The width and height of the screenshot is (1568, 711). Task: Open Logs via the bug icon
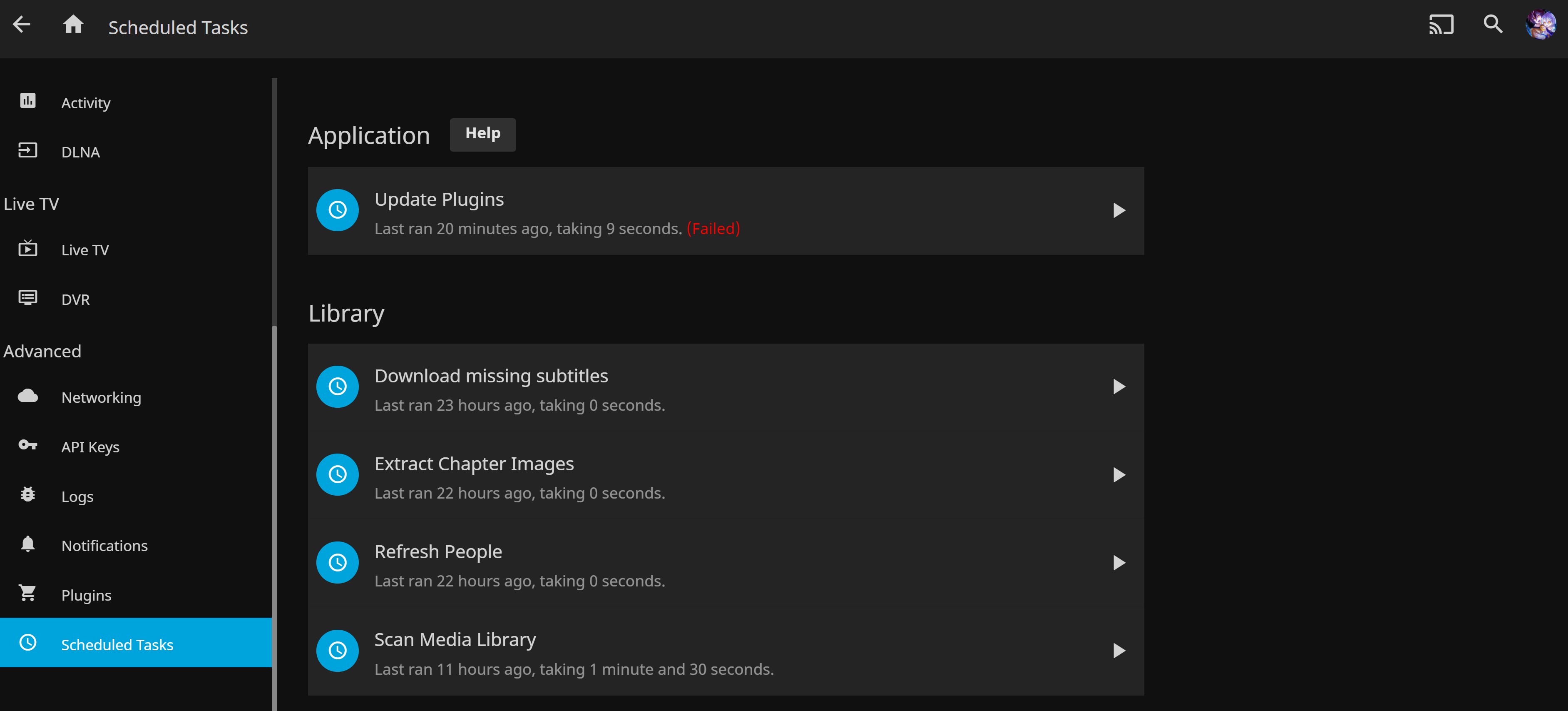coord(27,495)
